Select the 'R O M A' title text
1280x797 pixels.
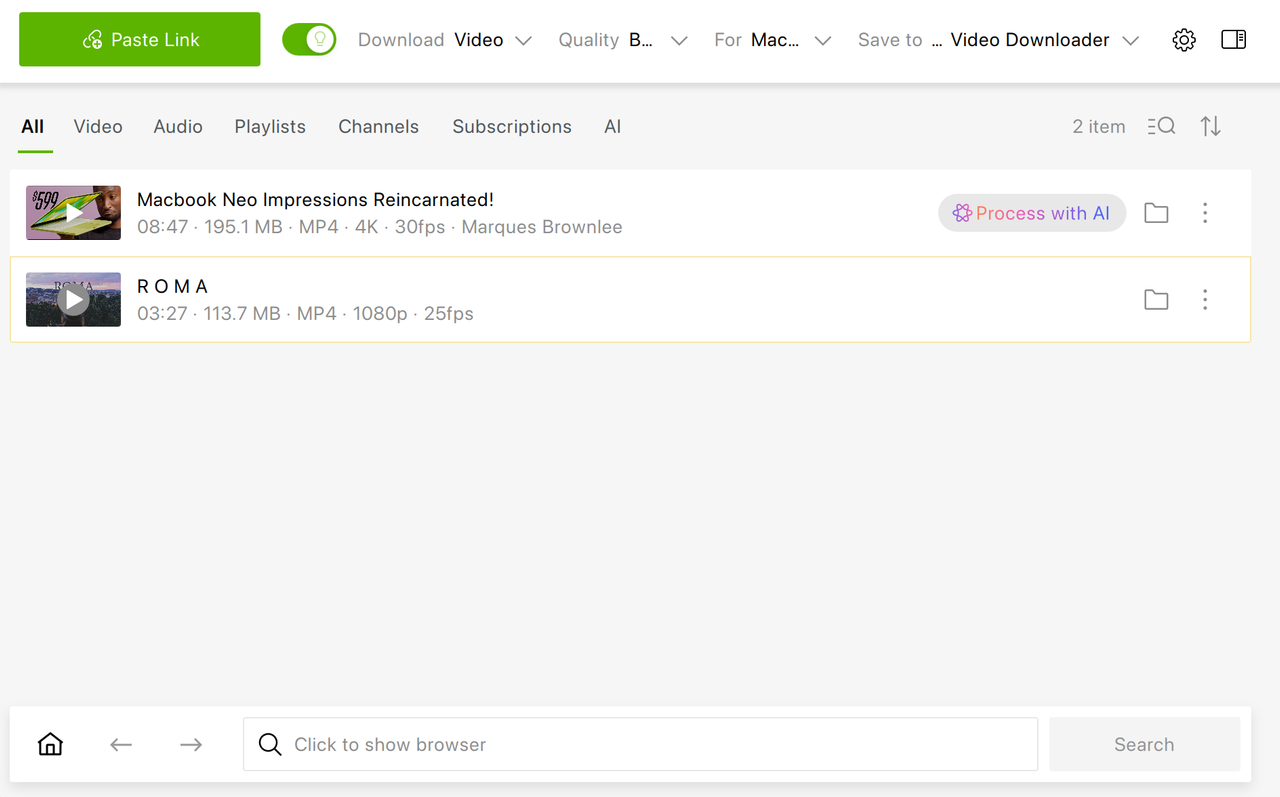pos(172,287)
